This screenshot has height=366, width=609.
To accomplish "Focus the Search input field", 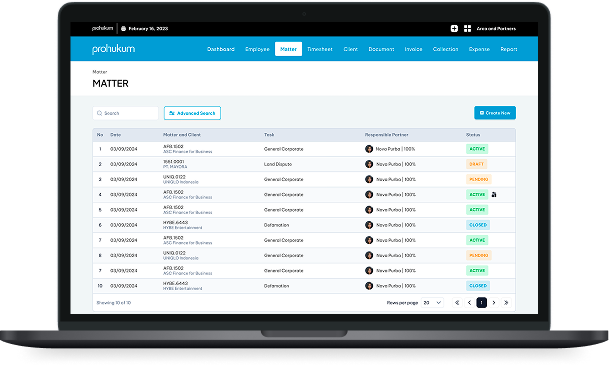I will 125,113.
